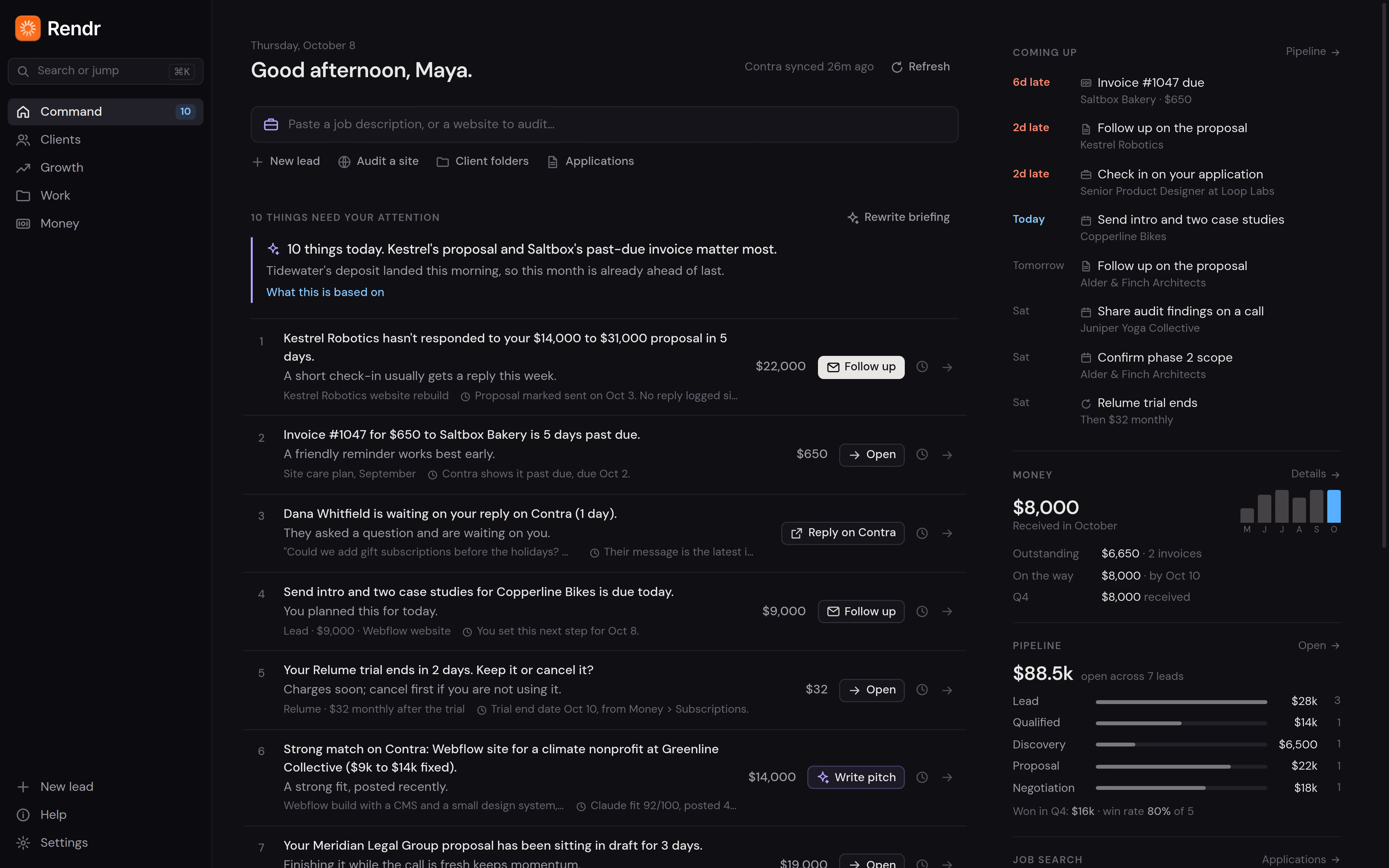Click the Refresh sync button

921,67
